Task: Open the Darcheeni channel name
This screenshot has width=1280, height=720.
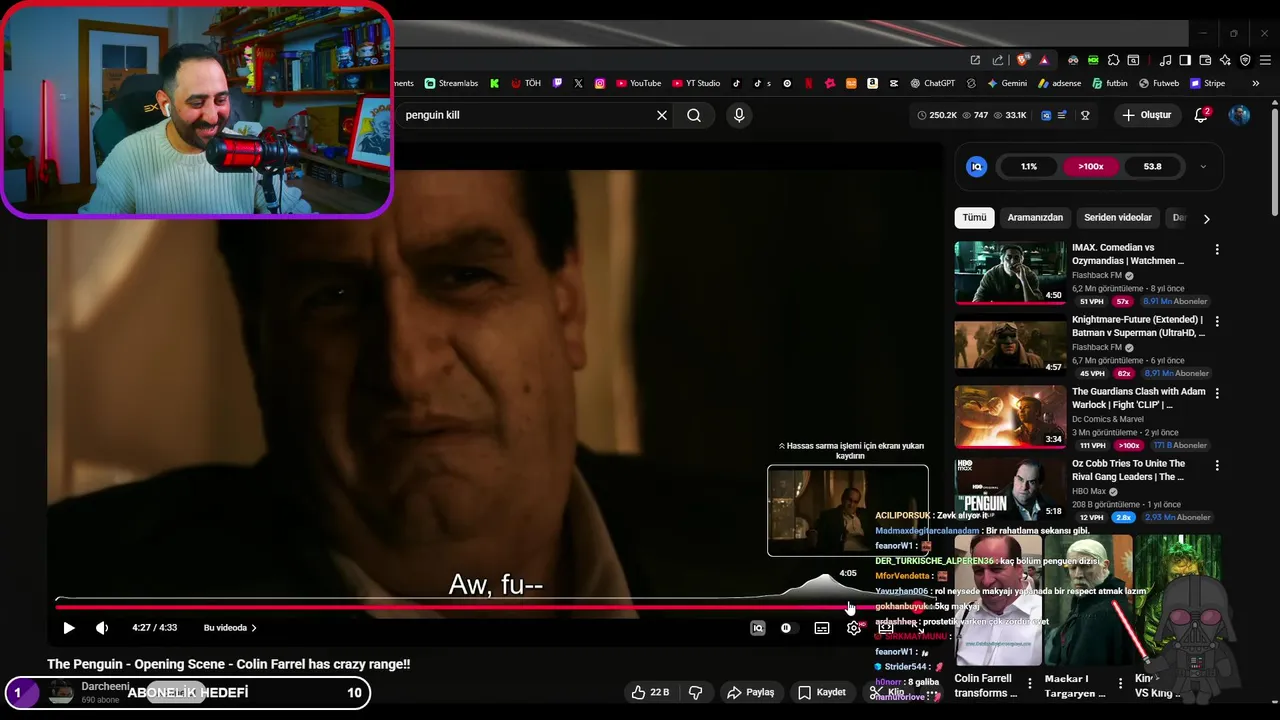Action: click(x=105, y=686)
